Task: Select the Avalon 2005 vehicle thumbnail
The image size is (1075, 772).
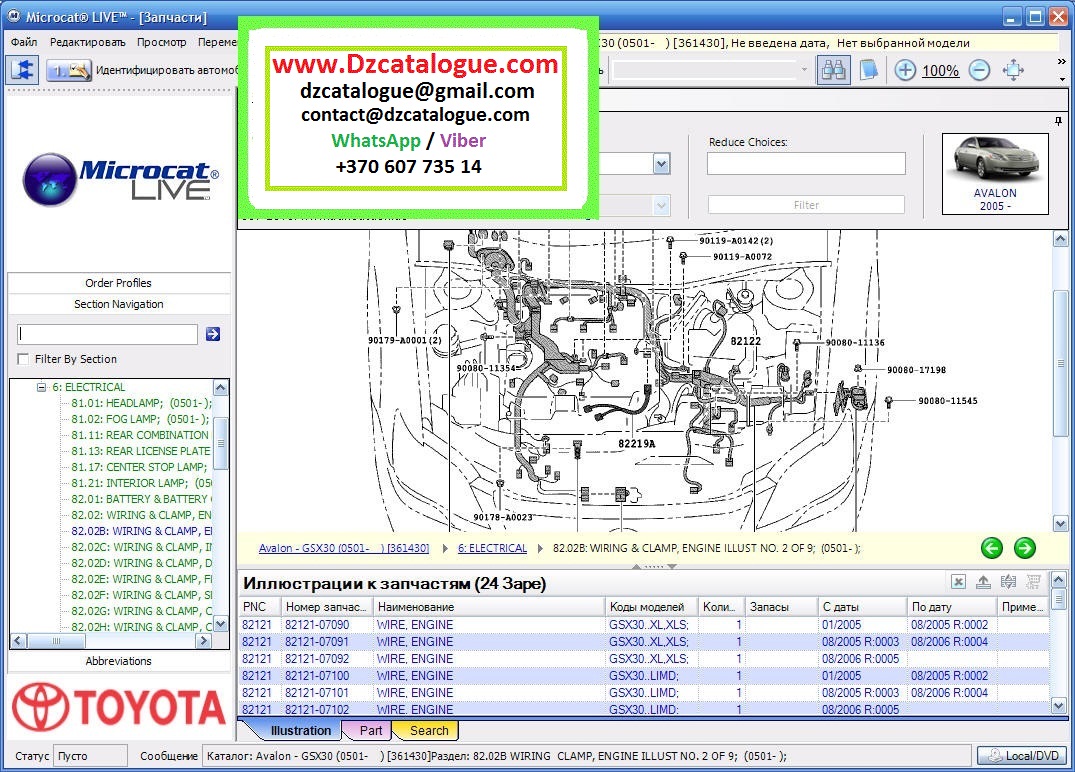Action: pos(995,173)
